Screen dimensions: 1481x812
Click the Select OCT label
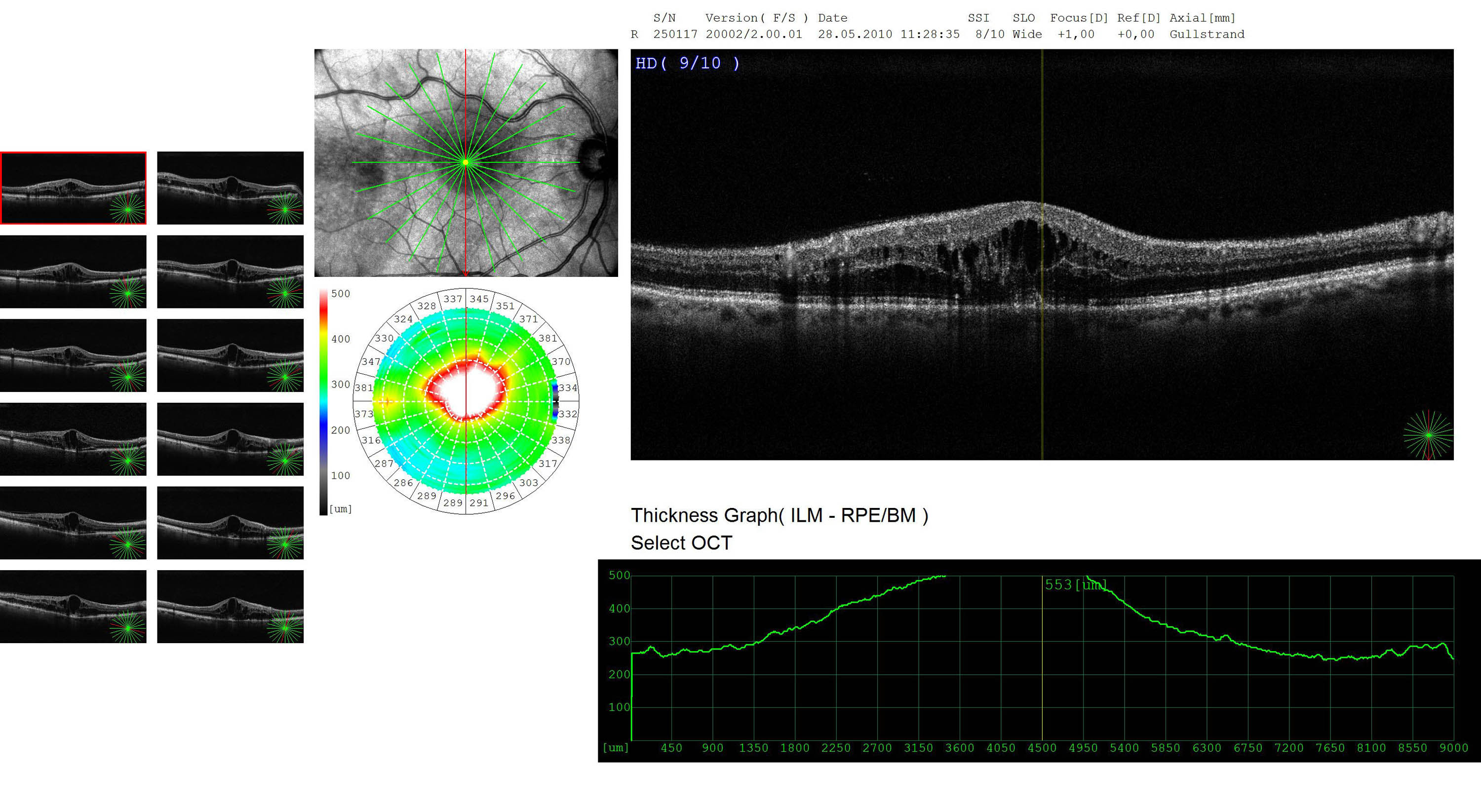coord(681,543)
